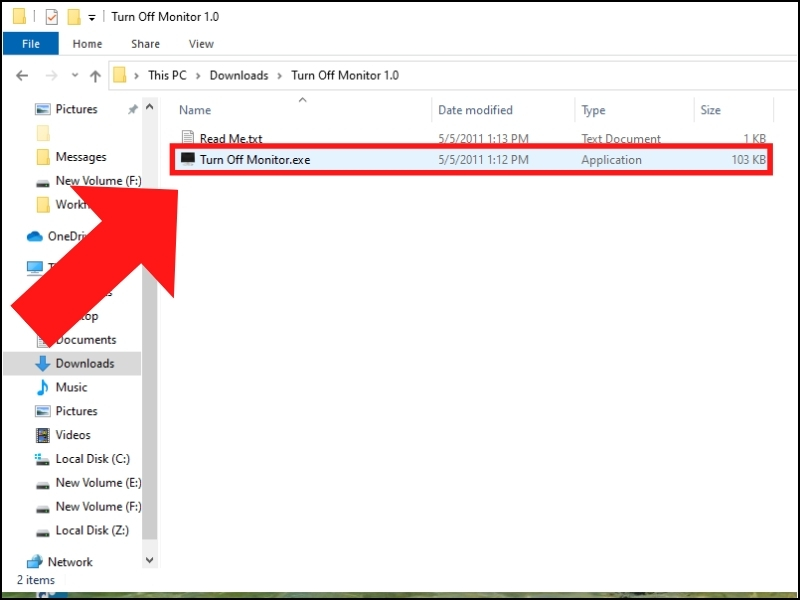Select the Turn Off Monitor.exe application
The image size is (800, 600).
(254, 160)
